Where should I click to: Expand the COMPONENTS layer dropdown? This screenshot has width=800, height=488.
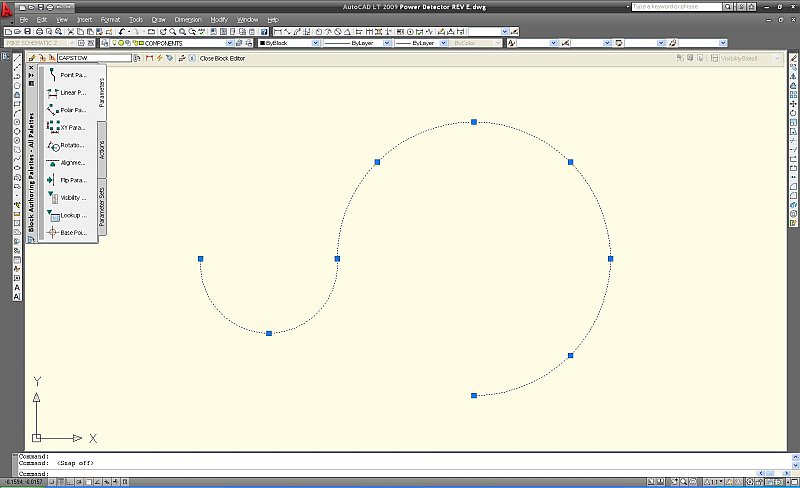point(229,43)
